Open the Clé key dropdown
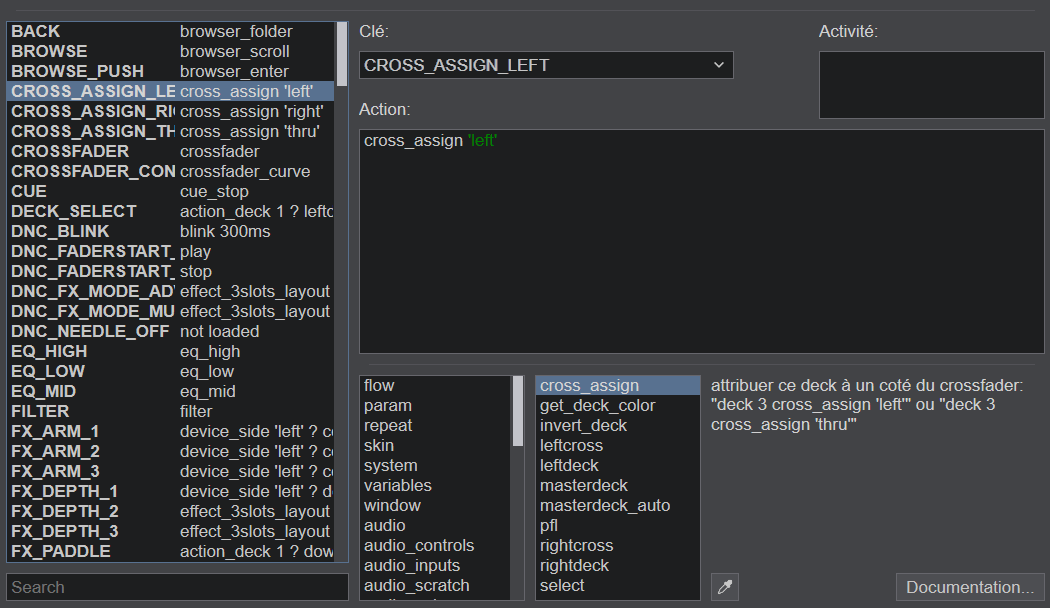Image resolution: width=1050 pixels, height=608 pixels. click(546, 65)
